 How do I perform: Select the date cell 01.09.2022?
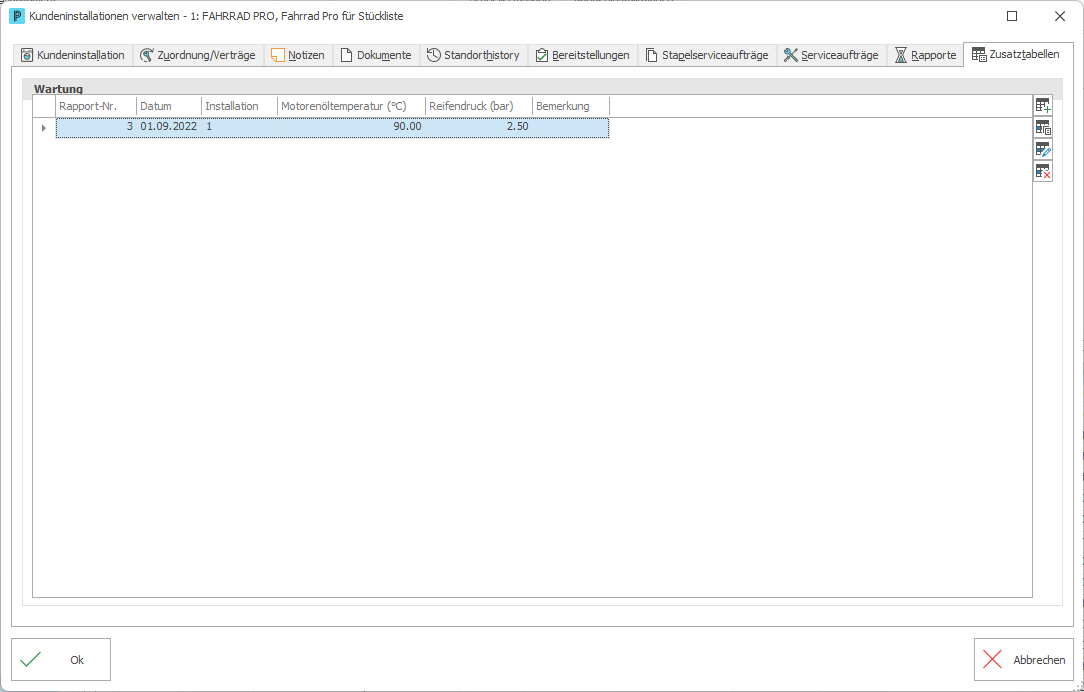(x=169, y=128)
